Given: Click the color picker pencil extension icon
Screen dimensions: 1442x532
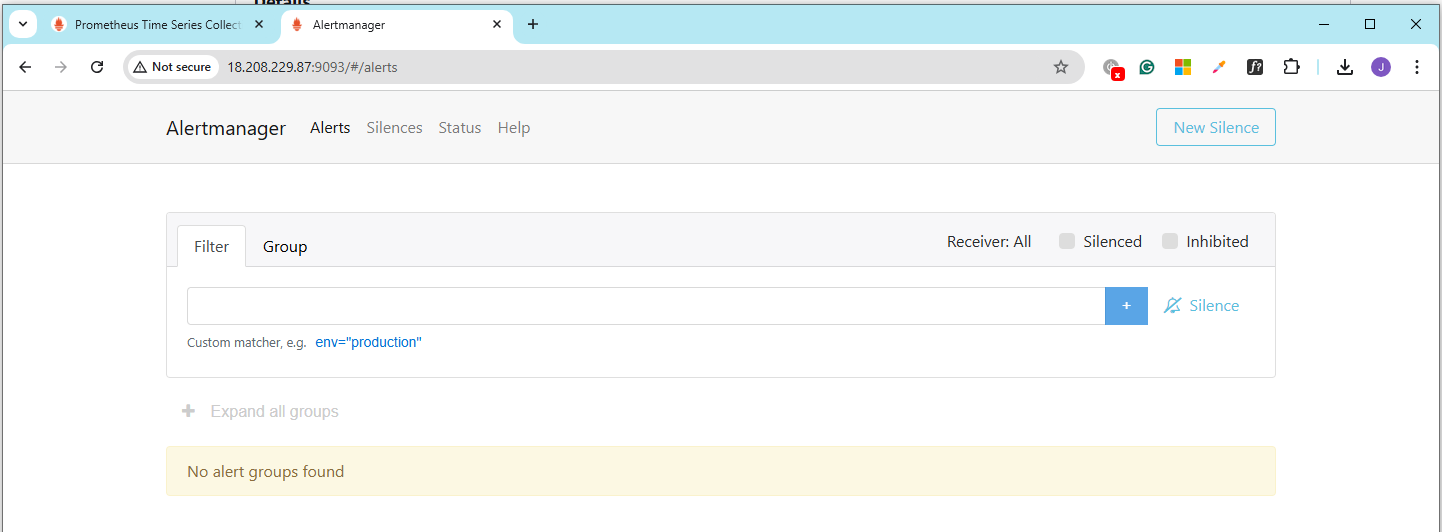Looking at the screenshot, I should [1219, 67].
